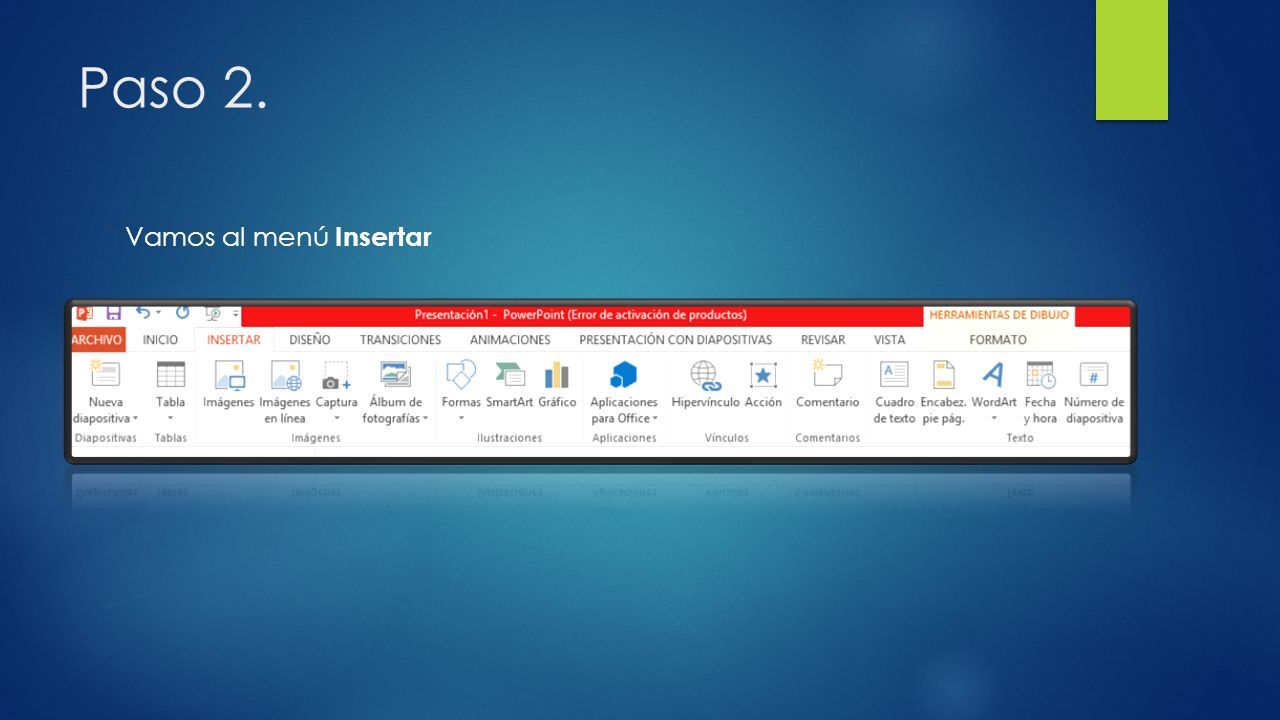
Task: Click the WordArt letter icon
Action: (993, 375)
